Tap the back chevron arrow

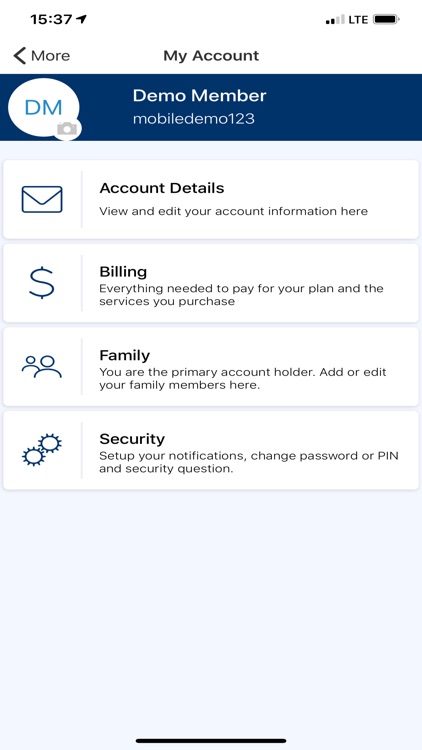coord(20,56)
